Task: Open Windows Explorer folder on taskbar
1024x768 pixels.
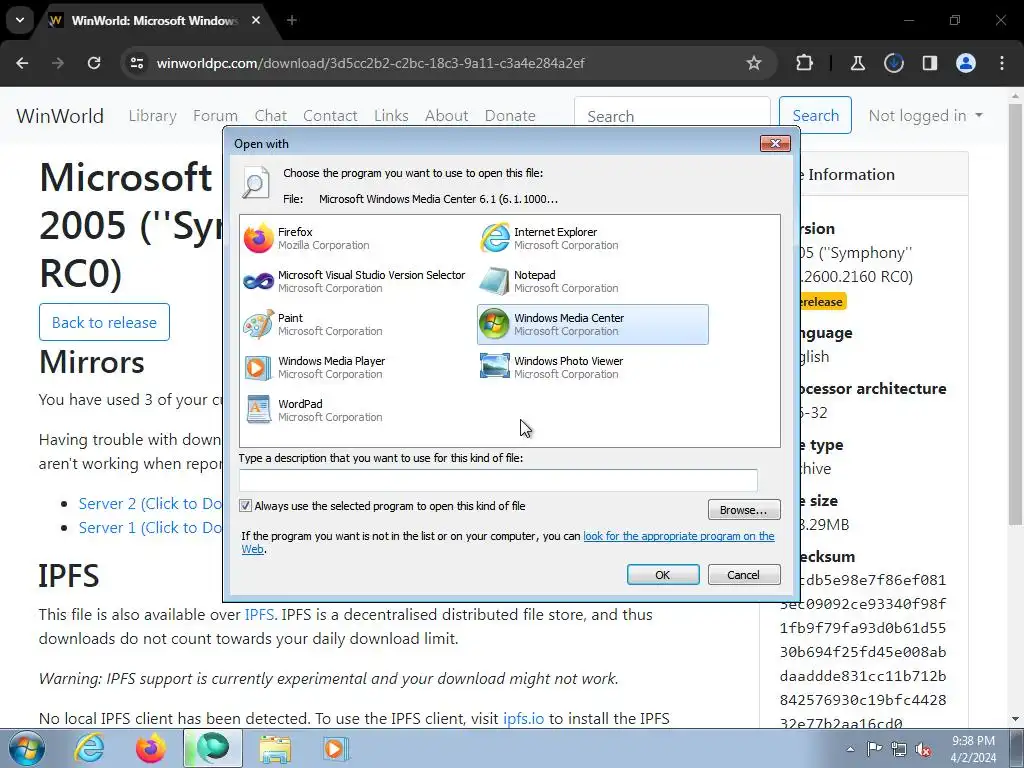Action: (275, 748)
